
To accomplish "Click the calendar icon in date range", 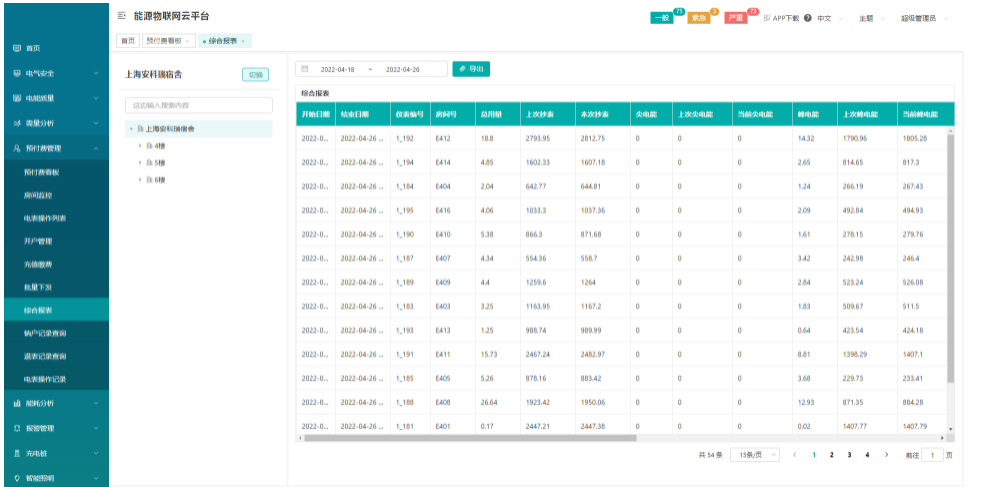I will (x=305, y=69).
